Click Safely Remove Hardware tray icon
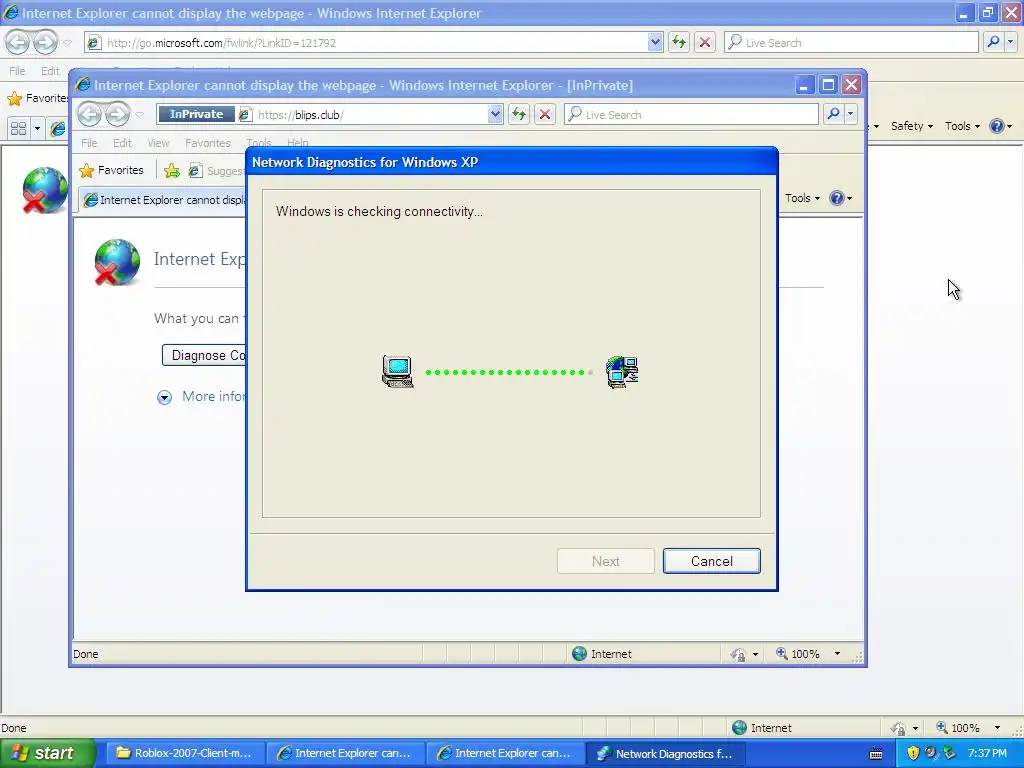Screen dimensions: 1024x768 pos(949,753)
